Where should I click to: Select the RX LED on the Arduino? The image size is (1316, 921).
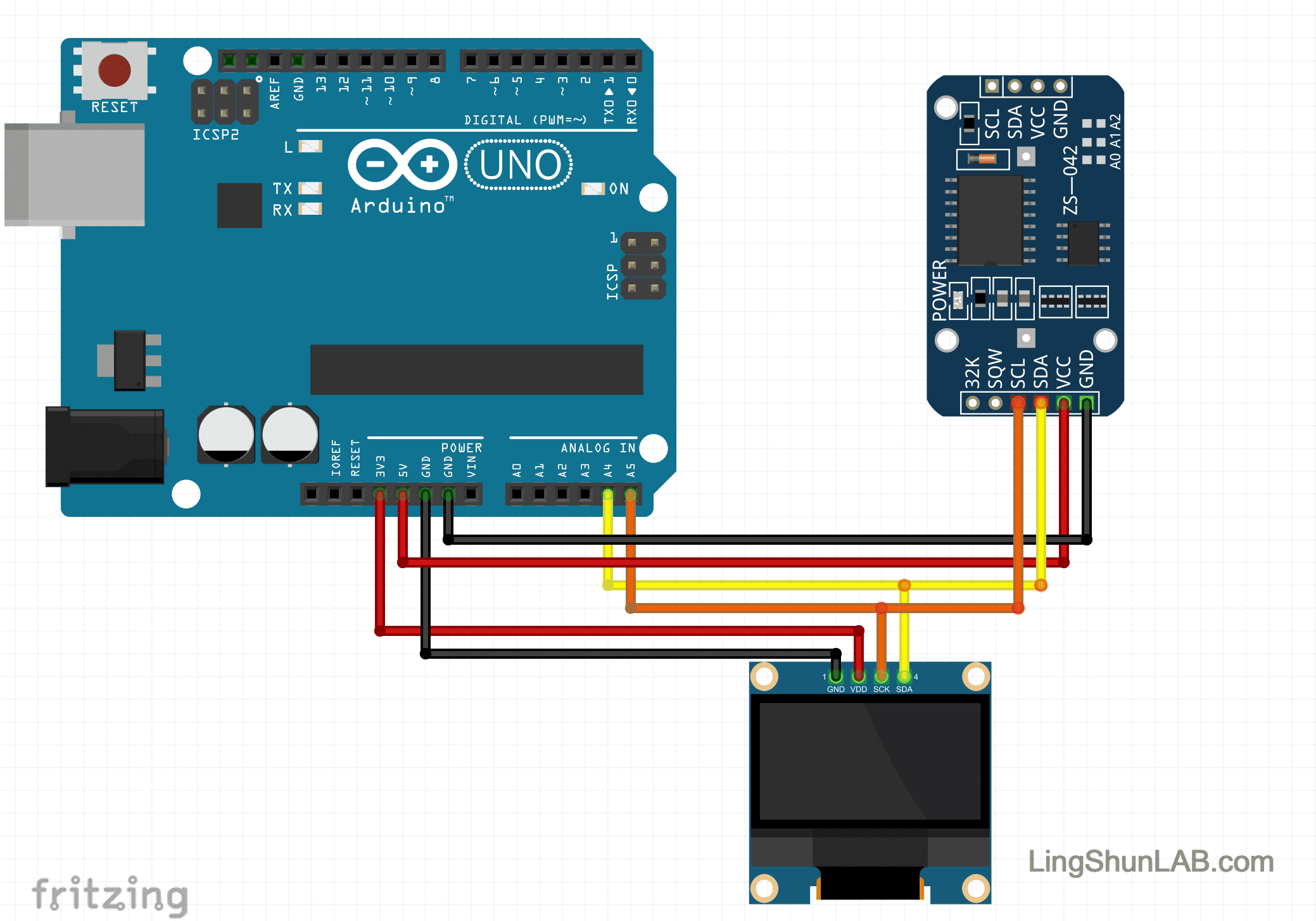click(310, 208)
